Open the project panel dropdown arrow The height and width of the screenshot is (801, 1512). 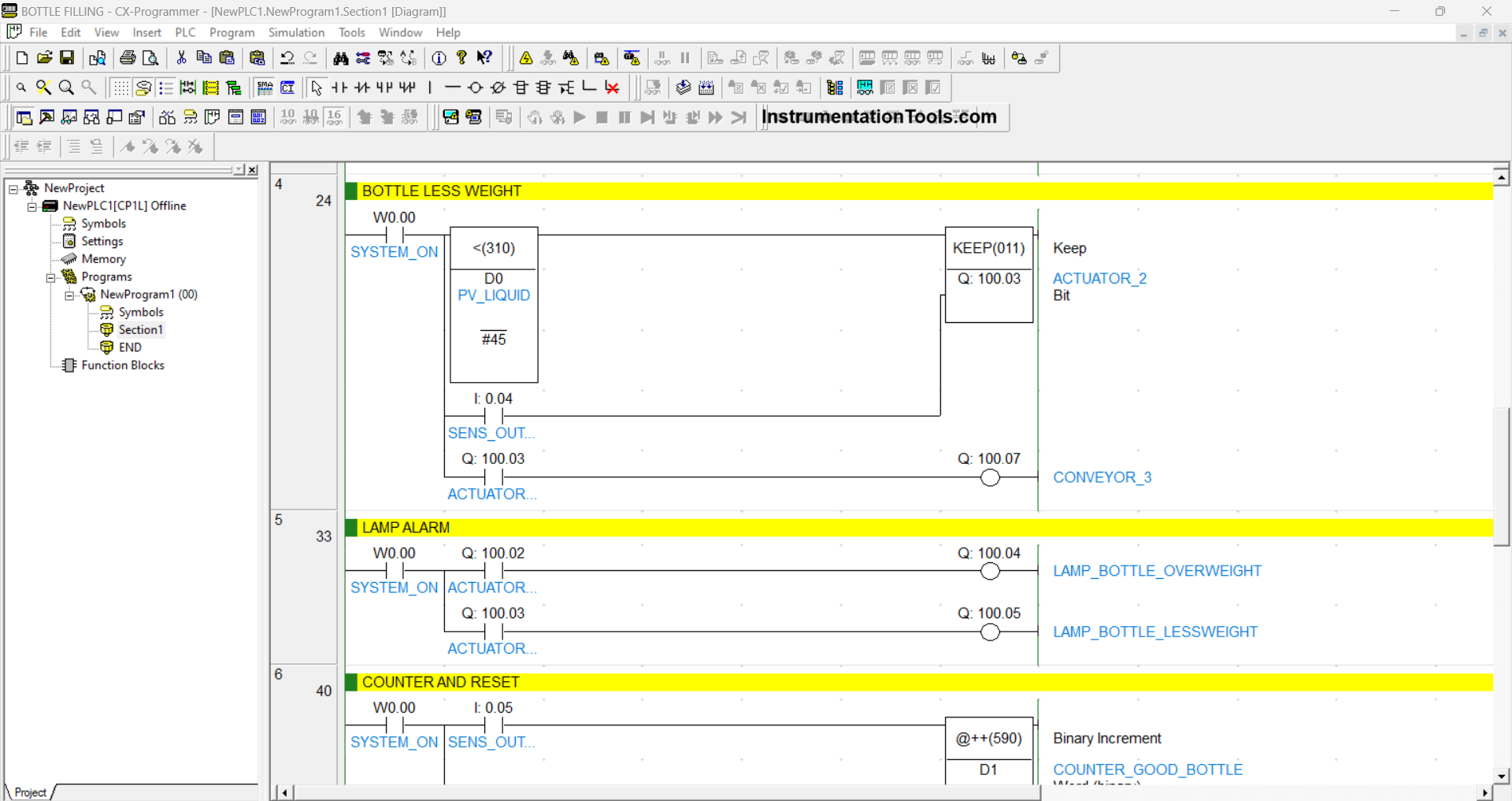coord(239,170)
